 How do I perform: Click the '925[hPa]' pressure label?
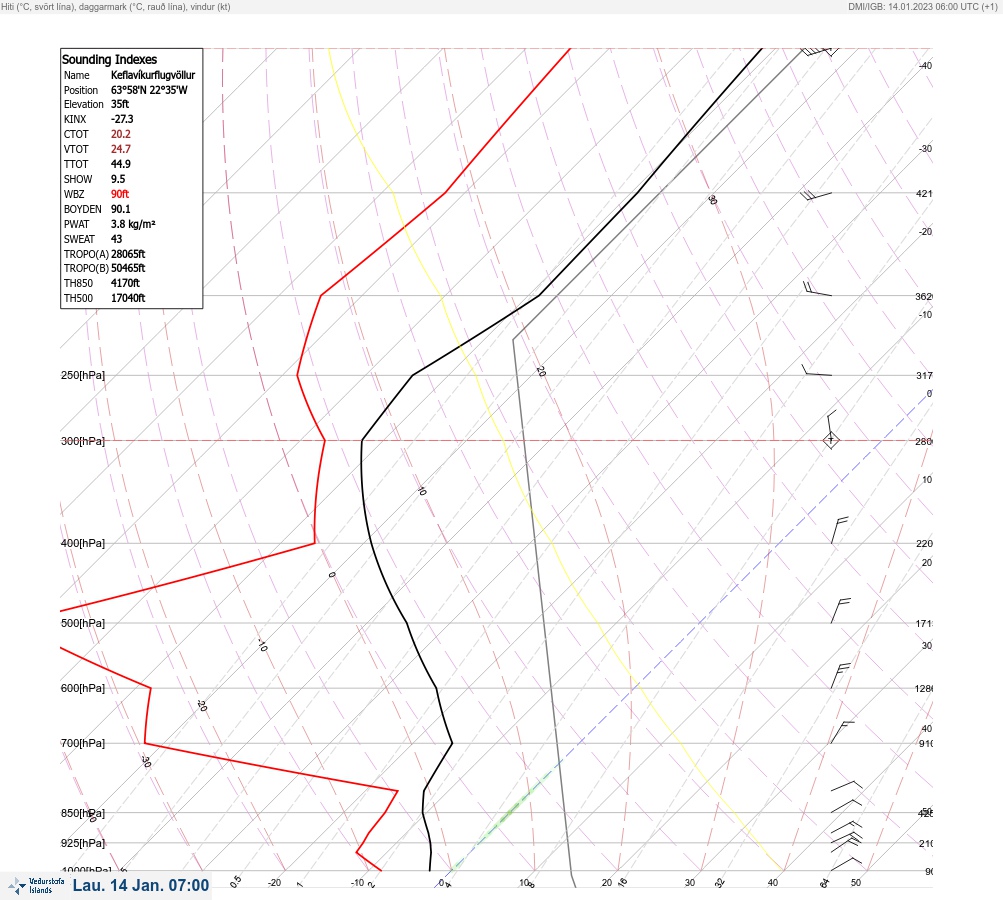tap(83, 843)
